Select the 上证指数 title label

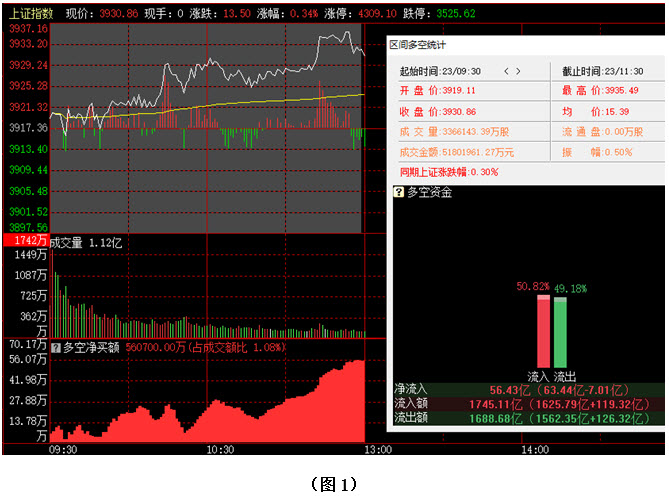29,14
